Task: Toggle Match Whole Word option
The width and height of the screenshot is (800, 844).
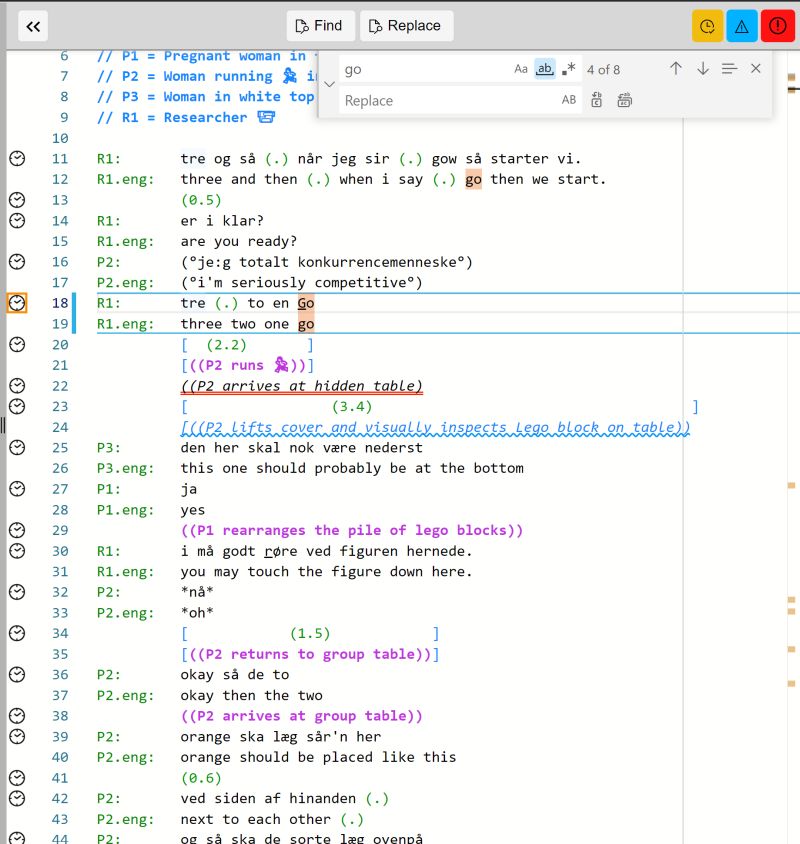Action: point(545,69)
